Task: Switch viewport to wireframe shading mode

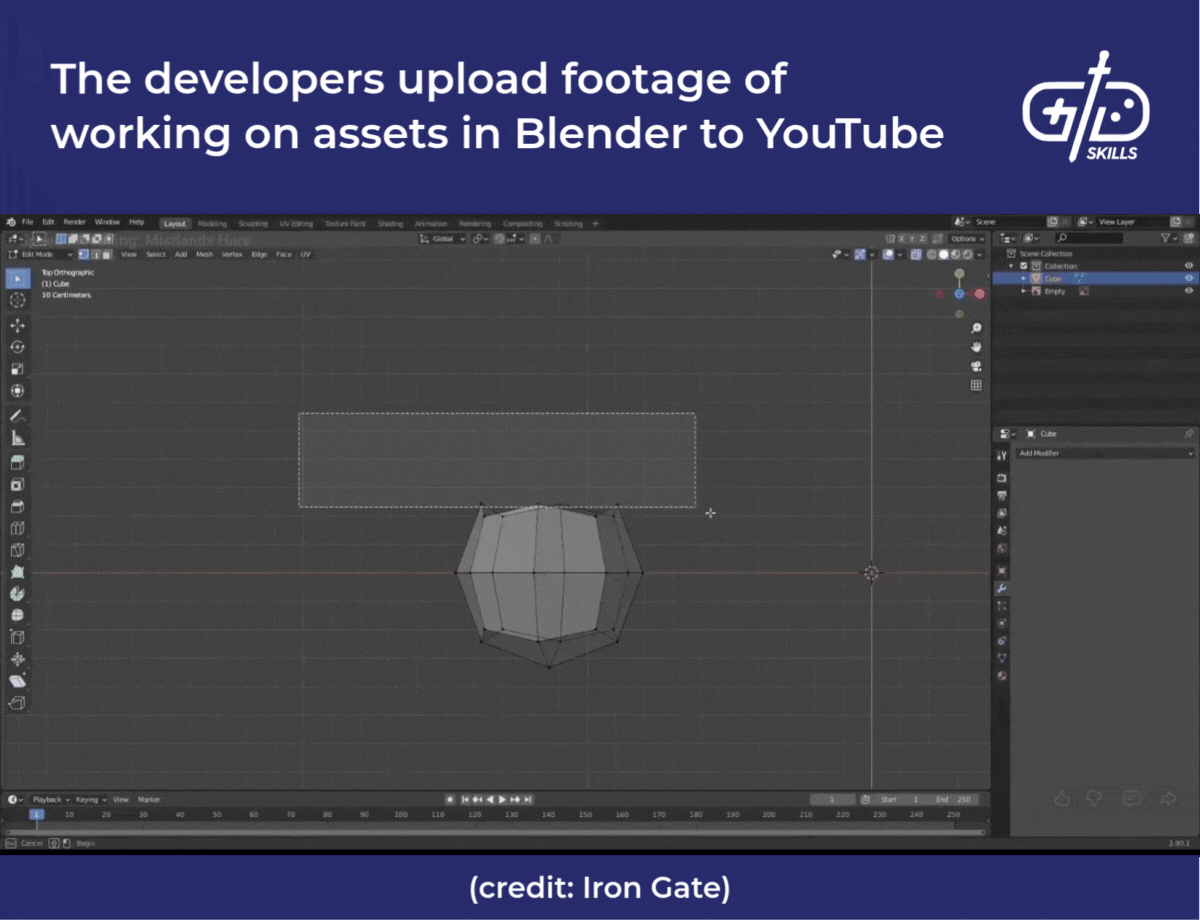Action: click(931, 255)
